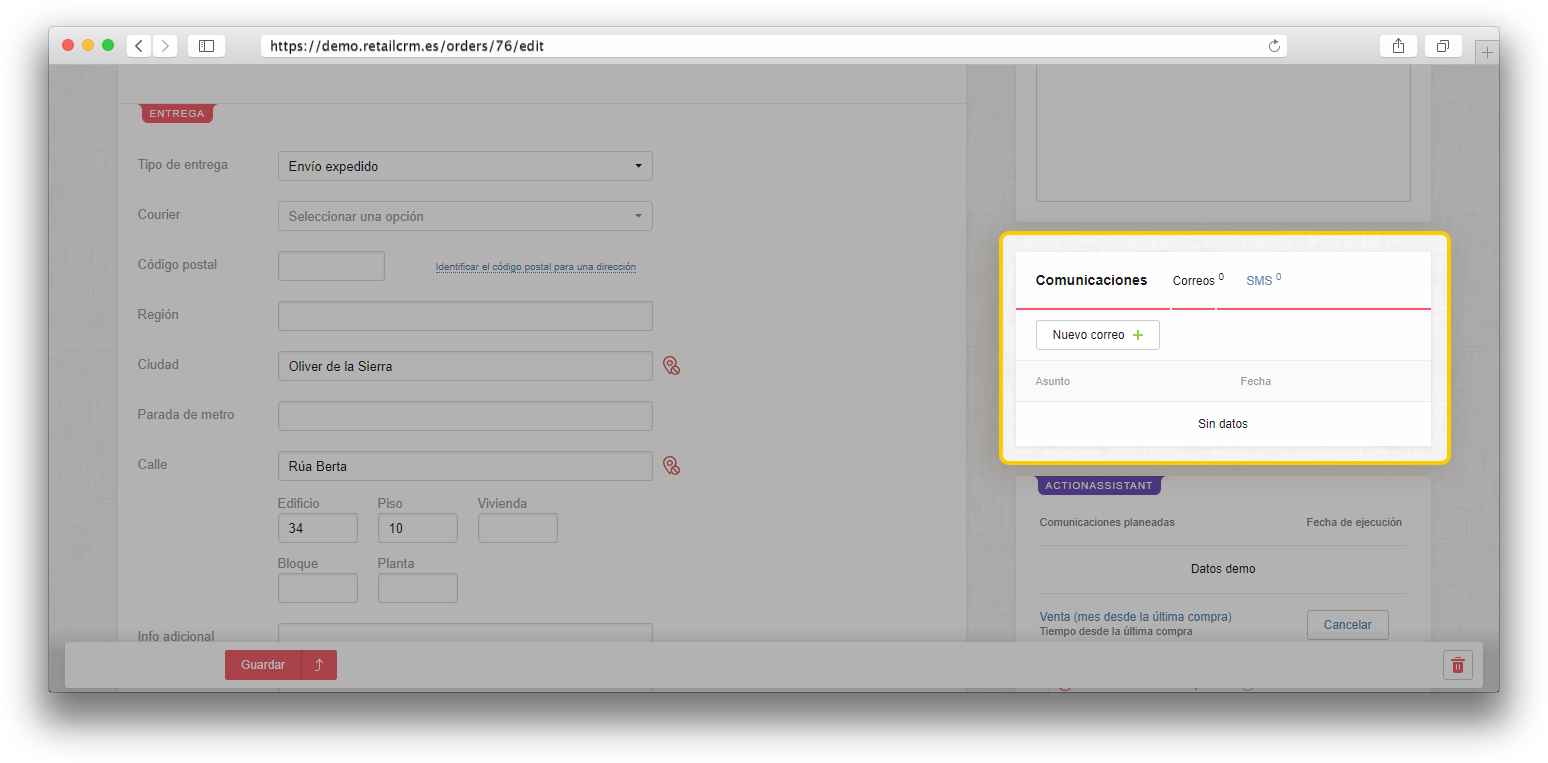Open Venta (mes desde la última compra) link
1548x763 pixels.
tap(1136, 617)
